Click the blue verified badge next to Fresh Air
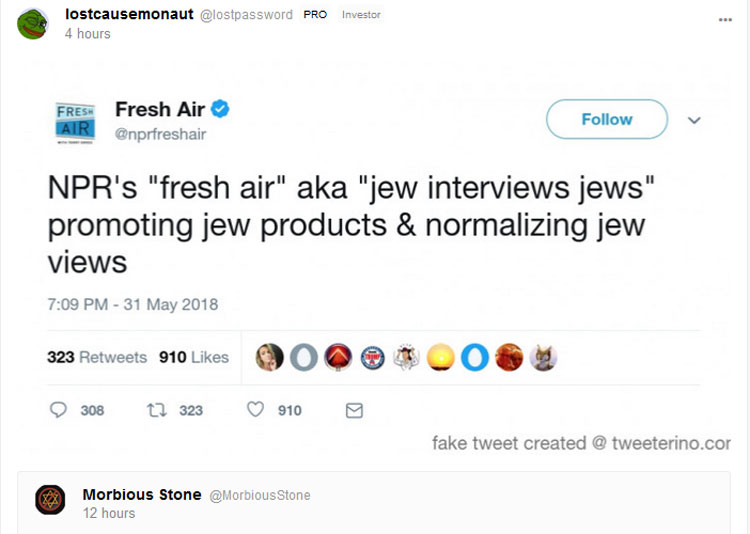This screenshot has height=534, width=750. (220, 109)
